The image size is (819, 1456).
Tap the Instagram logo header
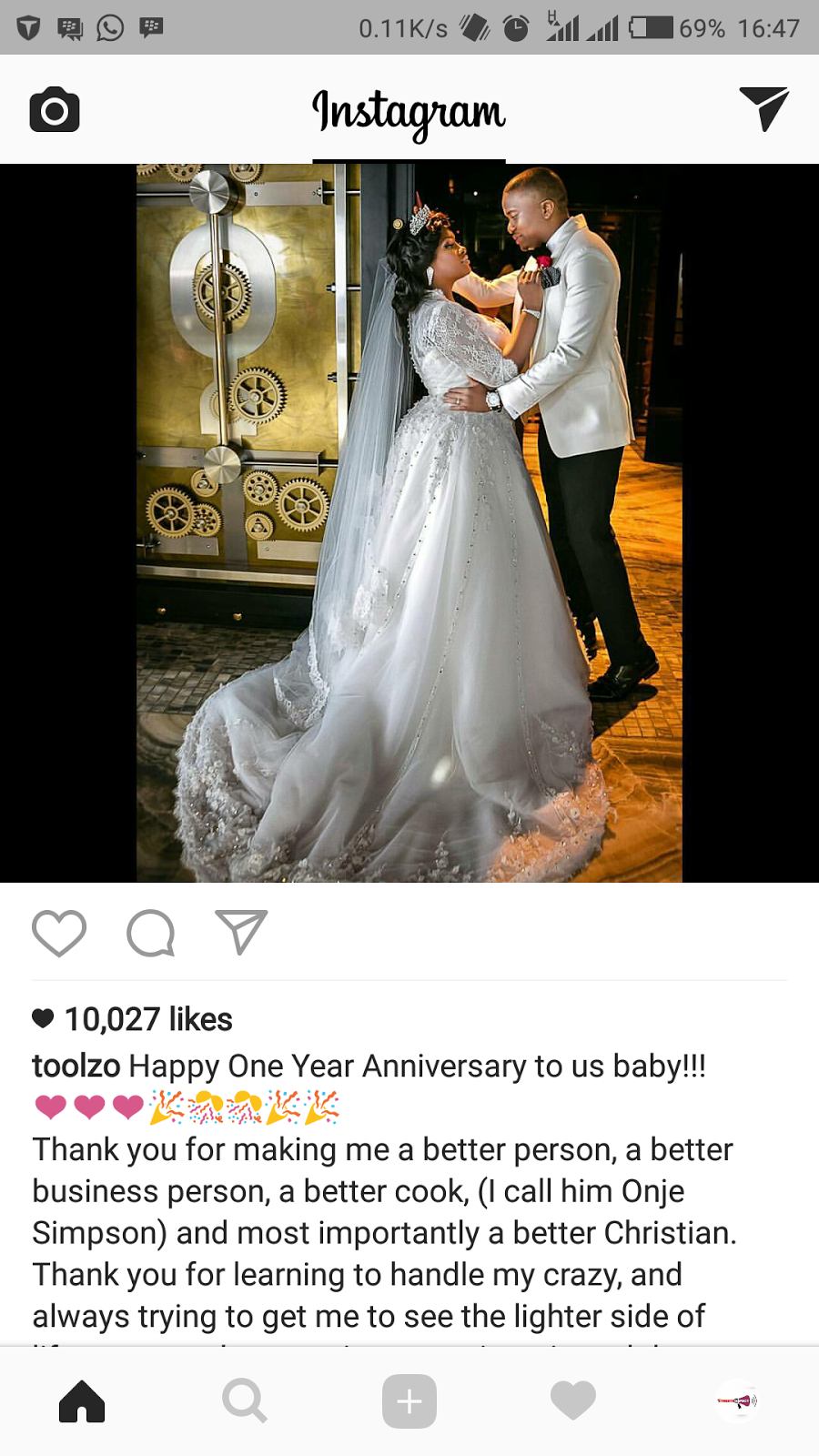[409, 113]
